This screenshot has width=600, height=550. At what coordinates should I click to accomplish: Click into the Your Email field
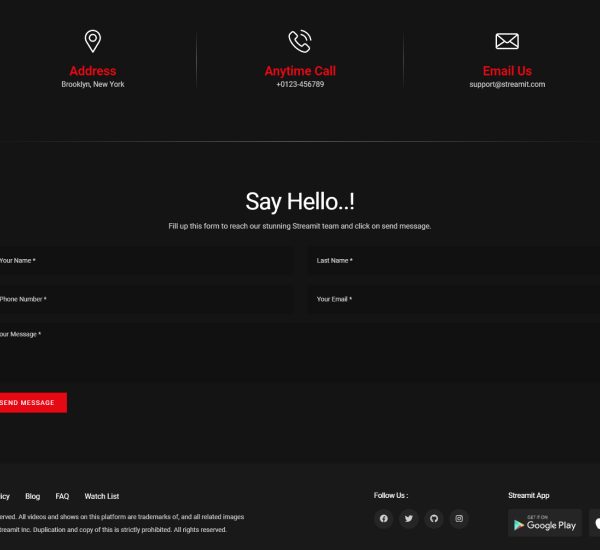point(455,299)
